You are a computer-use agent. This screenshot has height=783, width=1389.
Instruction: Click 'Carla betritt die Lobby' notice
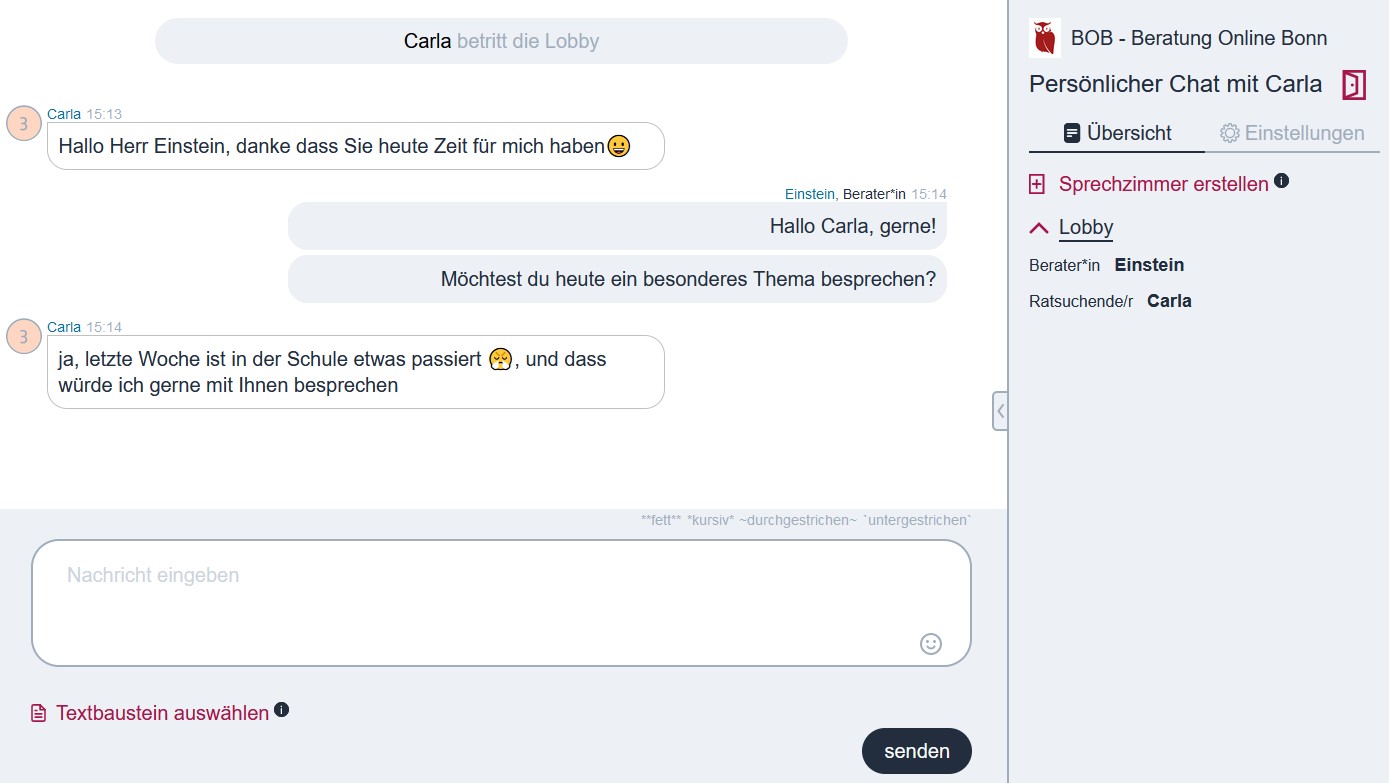coord(501,41)
